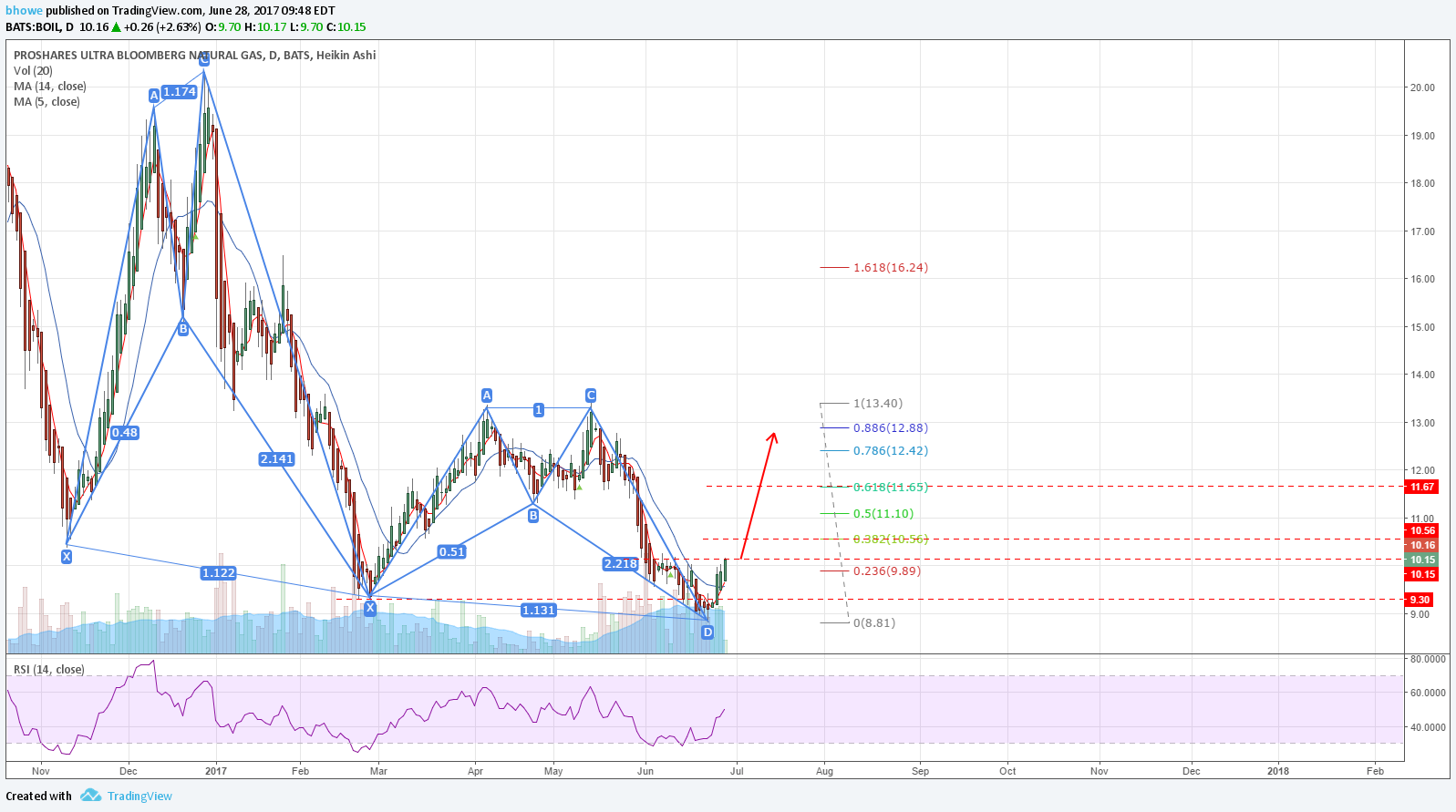Select the BATS:BOIL, D symbol text
This screenshot has width=1456, height=812.
point(39,27)
